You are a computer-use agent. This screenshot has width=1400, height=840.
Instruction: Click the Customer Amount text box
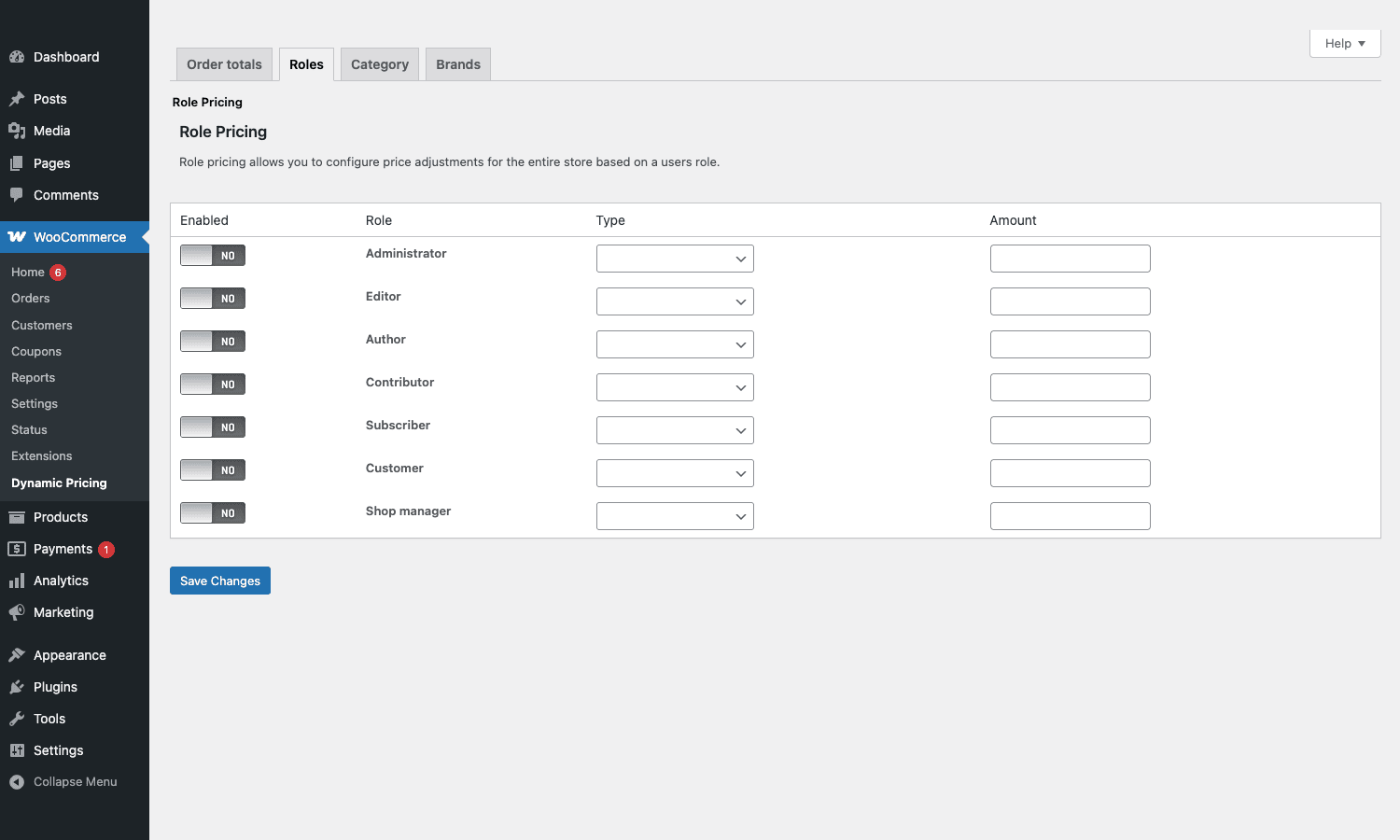pyautogui.click(x=1071, y=473)
